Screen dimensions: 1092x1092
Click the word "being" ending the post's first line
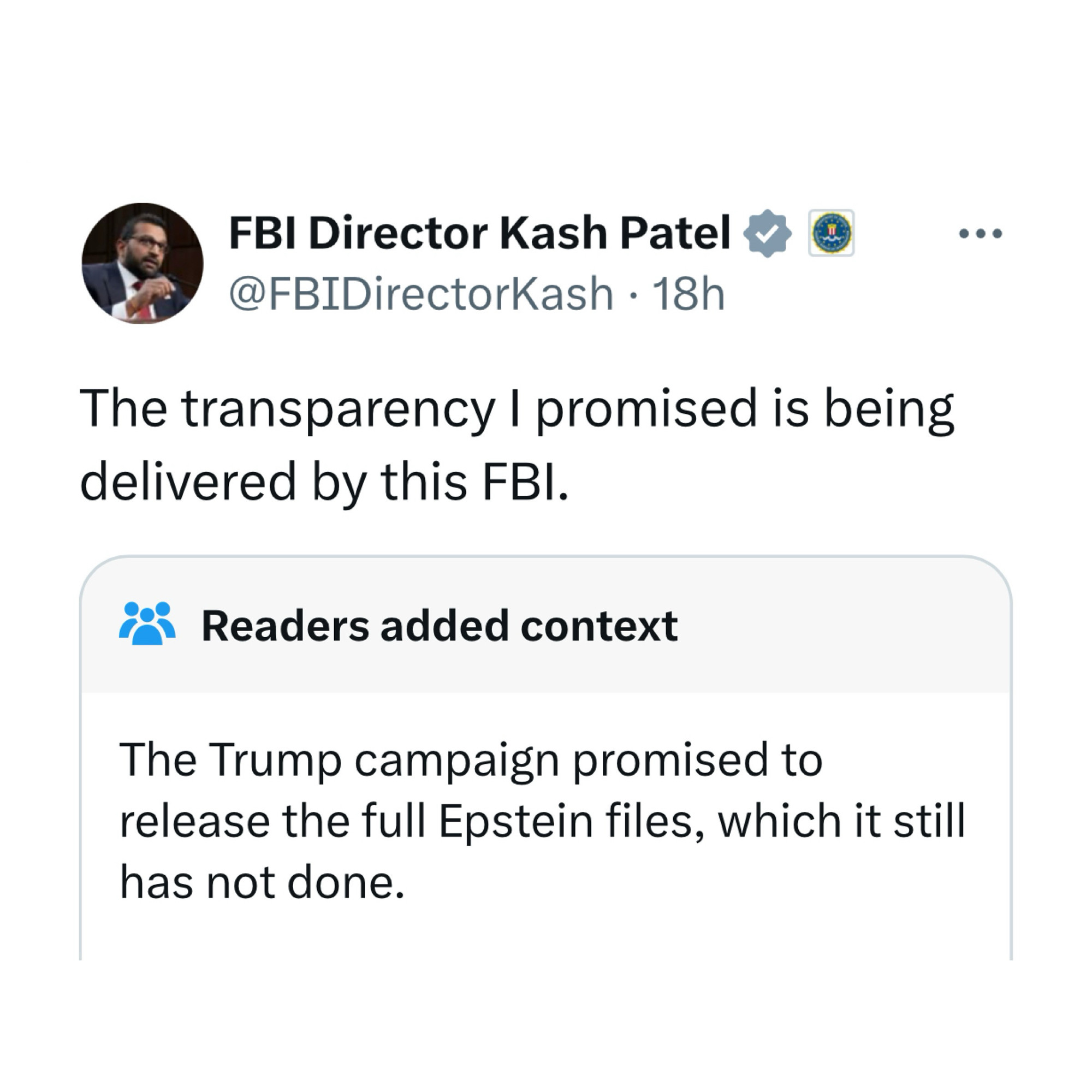[x=888, y=409]
